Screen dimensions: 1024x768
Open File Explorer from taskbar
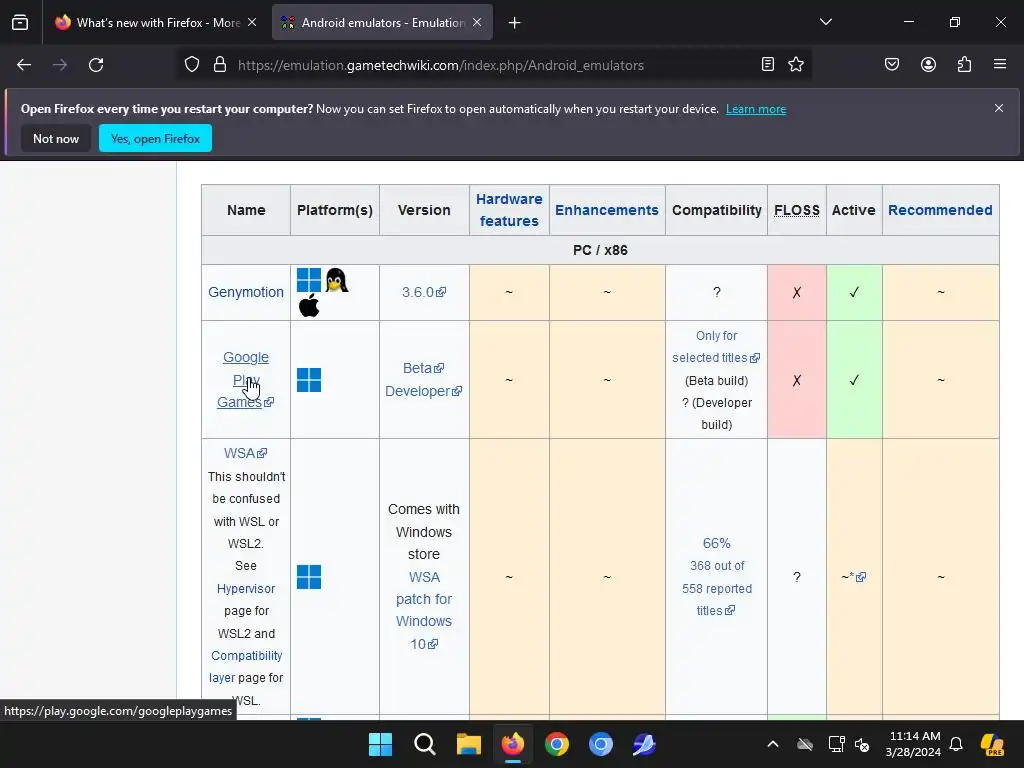(x=468, y=744)
